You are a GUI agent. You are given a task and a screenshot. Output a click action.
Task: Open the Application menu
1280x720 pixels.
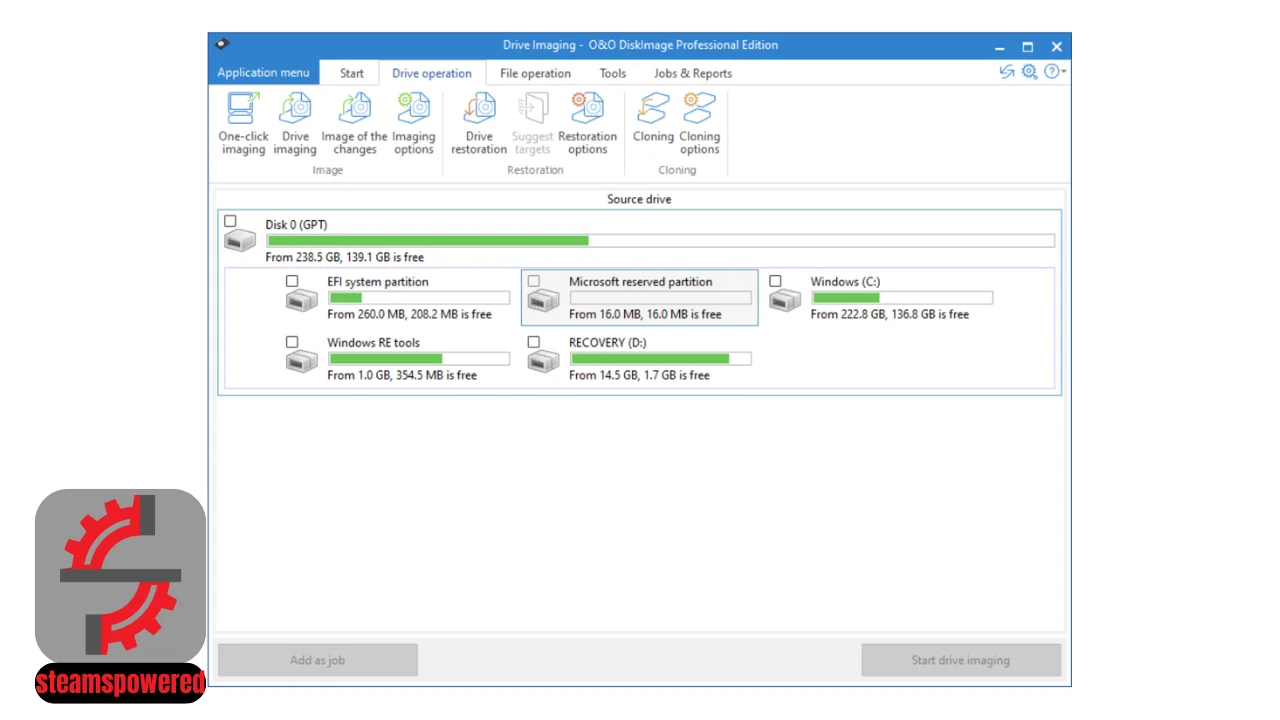point(263,72)
